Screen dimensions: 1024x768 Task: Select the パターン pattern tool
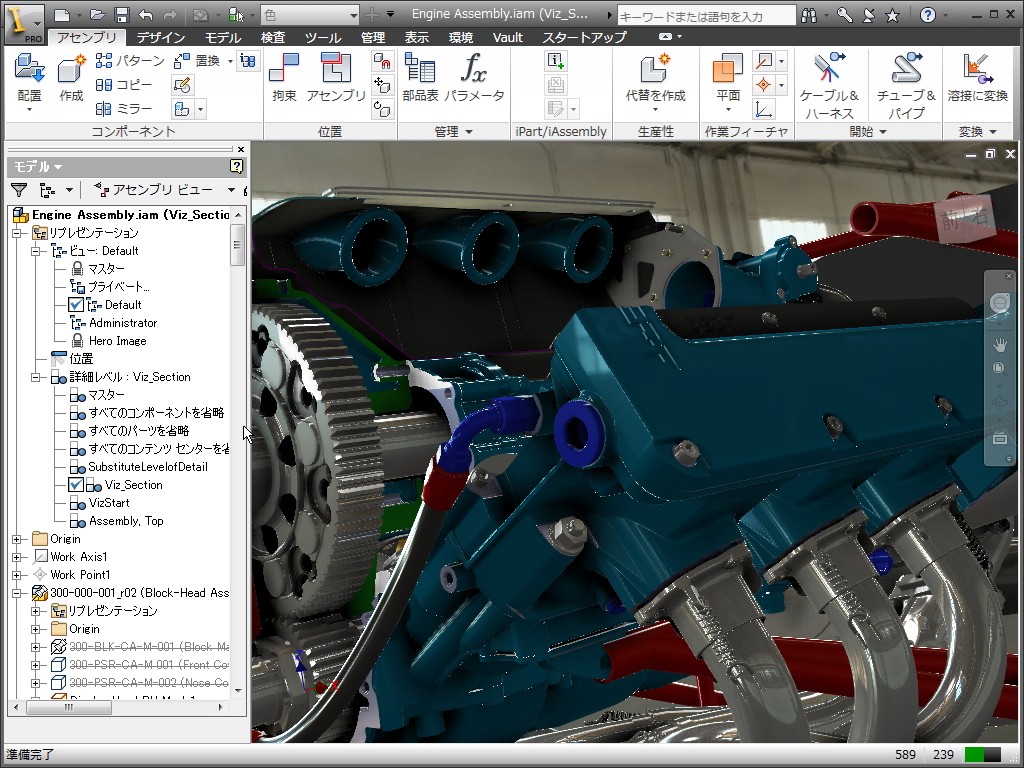click(129, 61)
